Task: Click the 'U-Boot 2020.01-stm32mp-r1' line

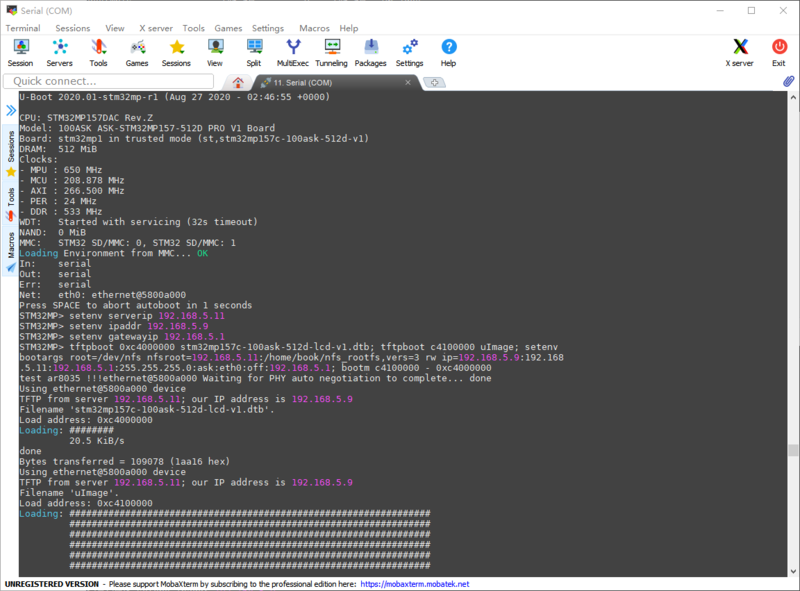Action: pyautogui.click(x=174, y=97)
